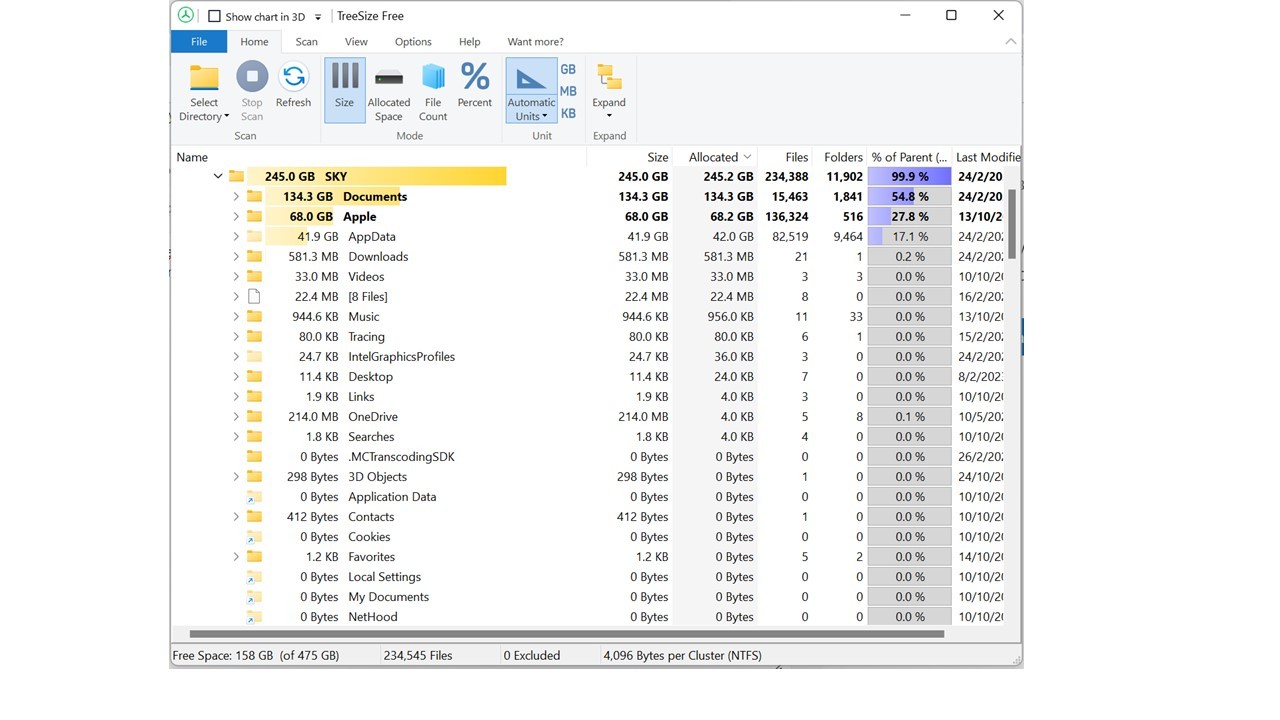Open the Select Directory tool

coord(204,90)
